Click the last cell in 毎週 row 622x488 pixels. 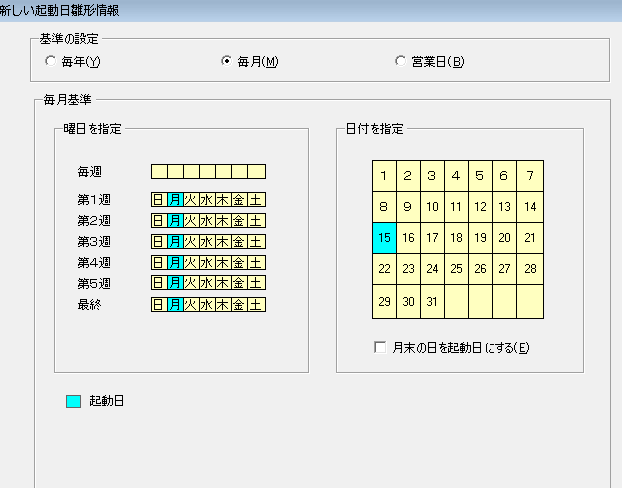click(257, 171)
